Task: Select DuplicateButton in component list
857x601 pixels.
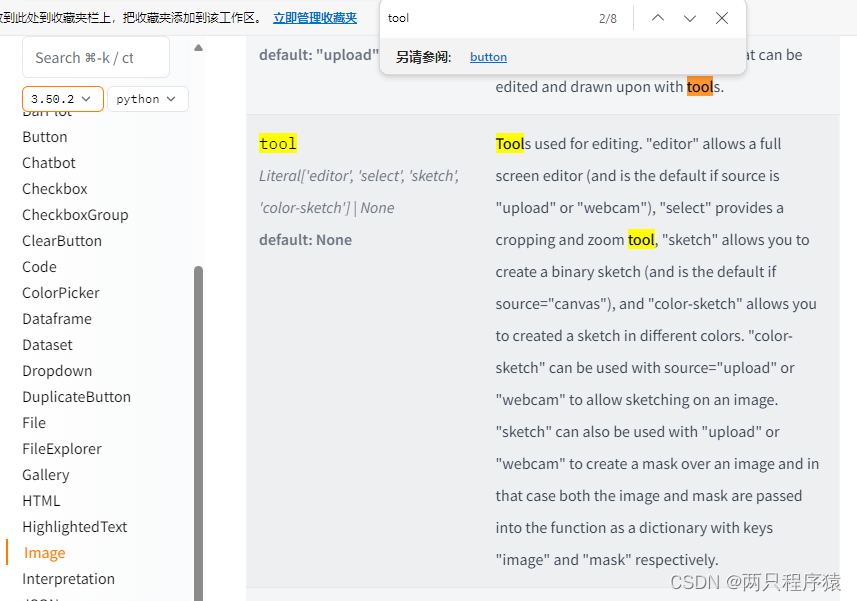Action: (77, 397)
